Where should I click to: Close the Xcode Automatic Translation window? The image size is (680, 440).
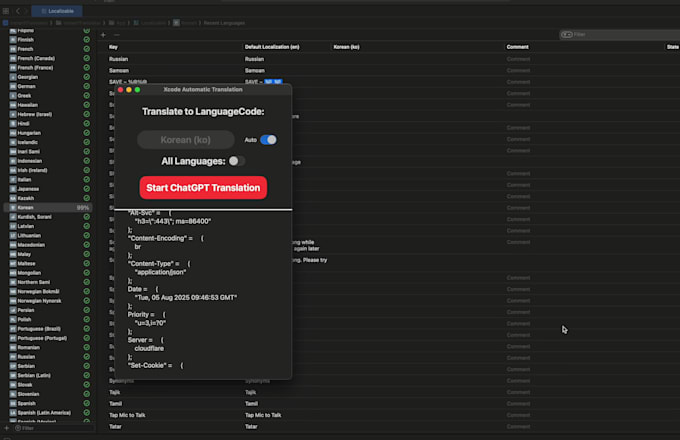click(x=121, y=90)
